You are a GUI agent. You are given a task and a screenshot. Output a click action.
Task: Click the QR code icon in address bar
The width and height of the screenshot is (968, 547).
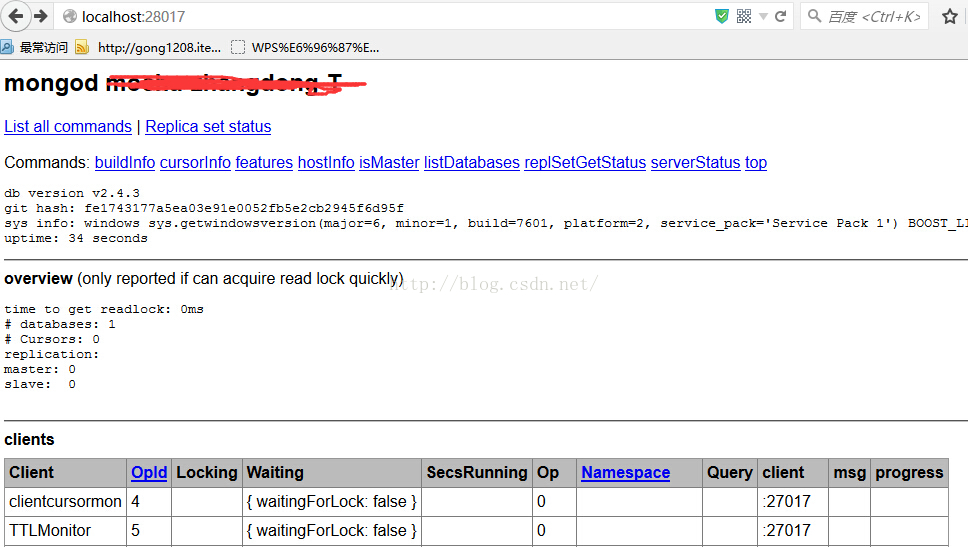pyautogui.click(x=744, y=16)
